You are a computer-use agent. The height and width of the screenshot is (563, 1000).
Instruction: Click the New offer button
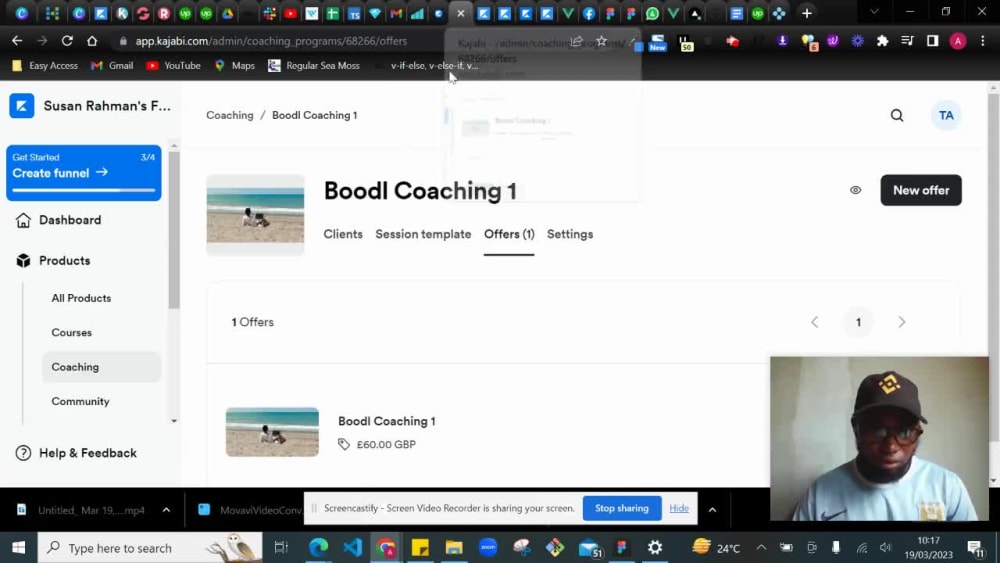tap(921, 190)
